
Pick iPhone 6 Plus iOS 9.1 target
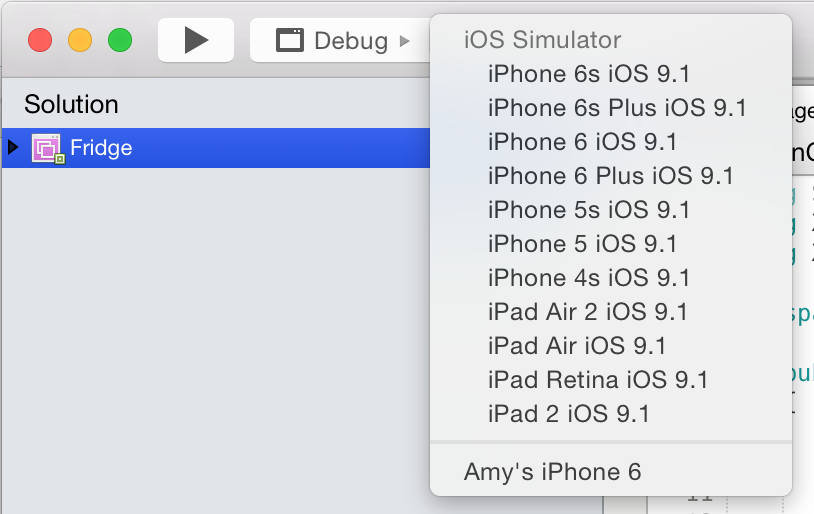(x=611, y=176)
